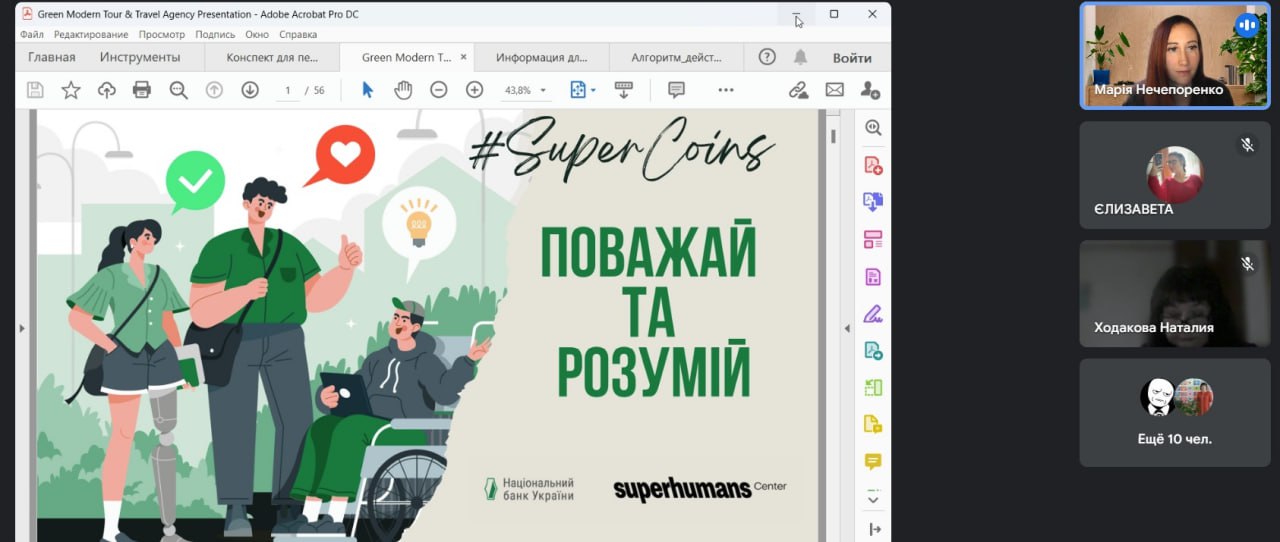1280x542 pixels.
Task: Click the envelope email icon
Action: [x=834, y=90]
